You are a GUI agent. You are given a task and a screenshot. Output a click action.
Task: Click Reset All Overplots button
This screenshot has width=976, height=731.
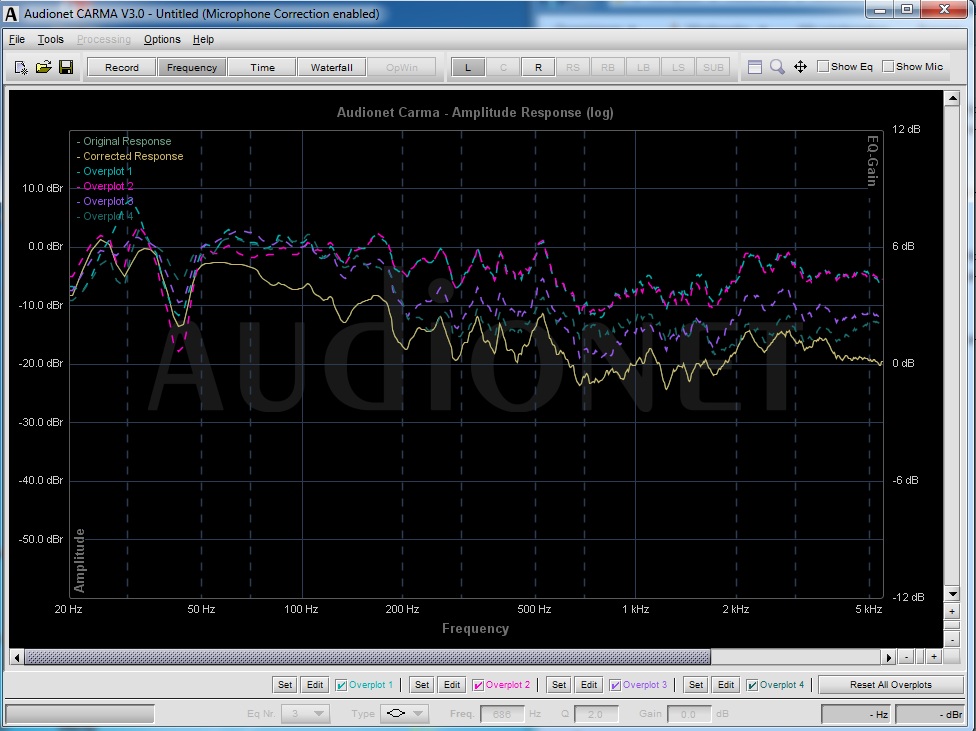[890, 685]
